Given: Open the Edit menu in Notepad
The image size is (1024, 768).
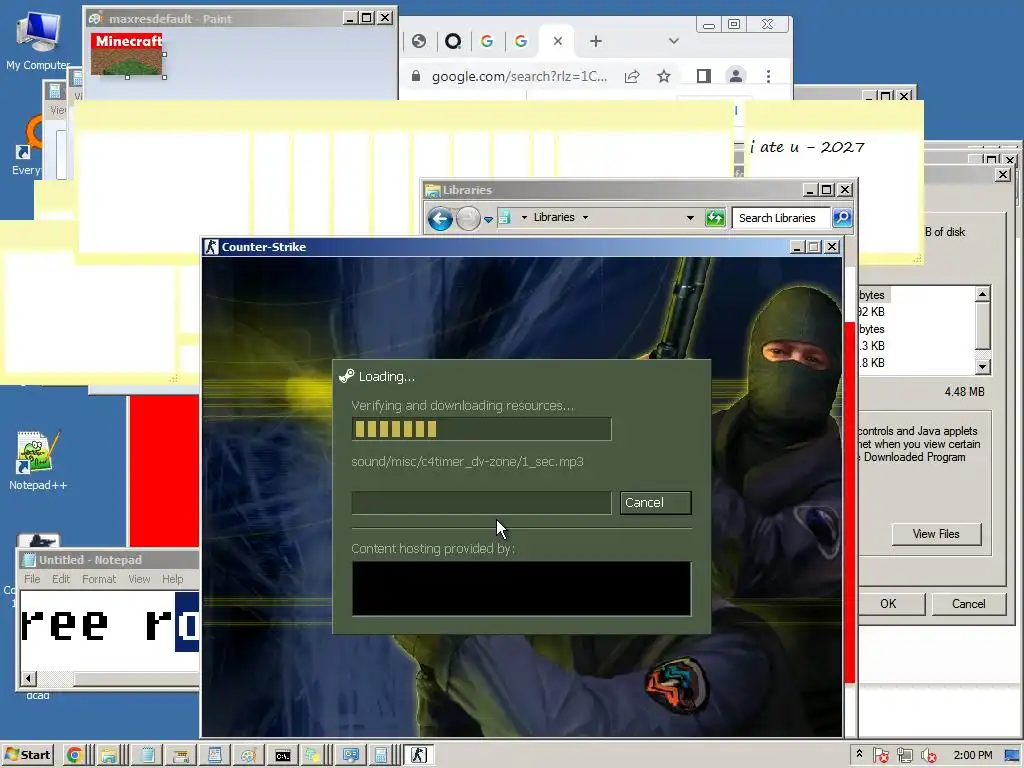Looking at the screenshot, I should [x=61, y=579].
